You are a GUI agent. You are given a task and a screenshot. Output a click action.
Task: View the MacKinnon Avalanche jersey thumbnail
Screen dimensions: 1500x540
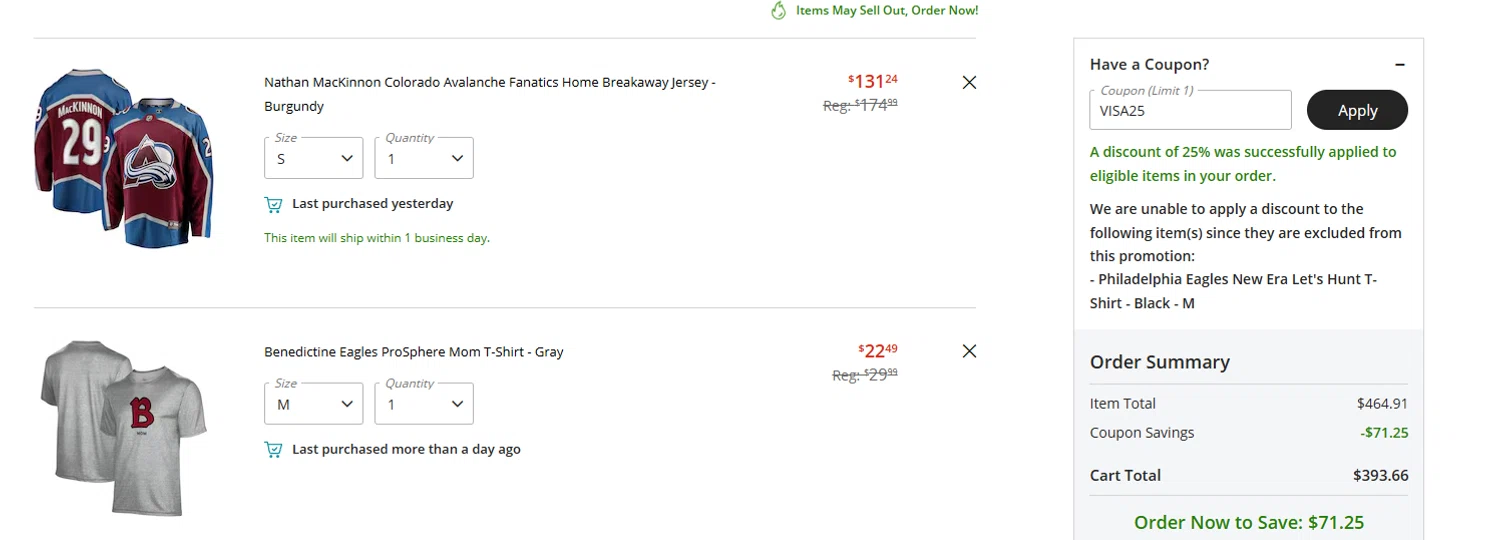(x=125, y=158)
